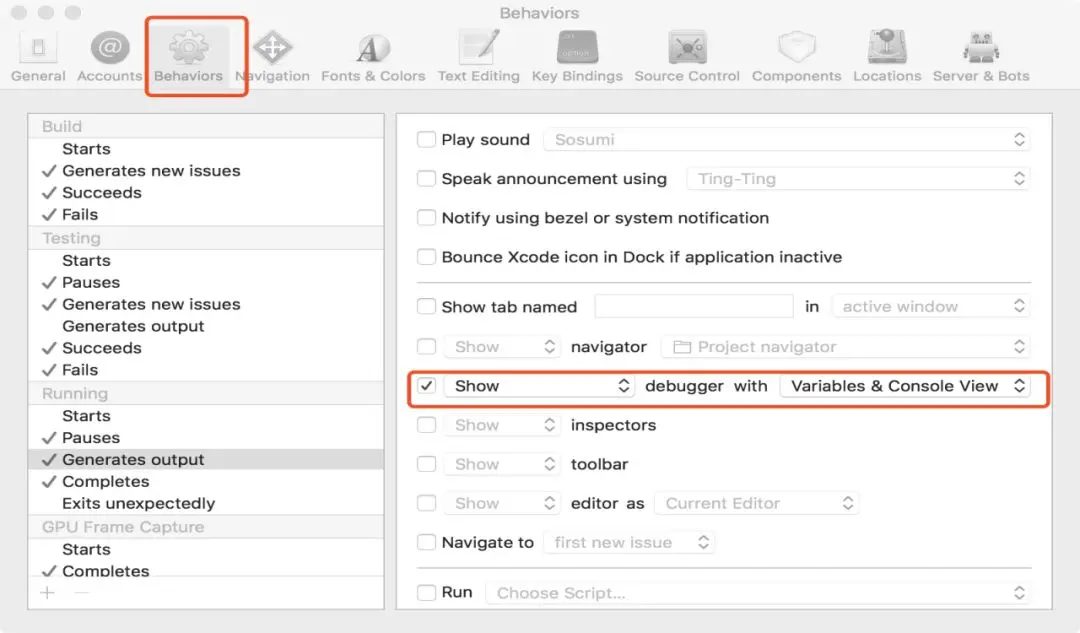1080x633 pixels.
Task: Open Source Control preferences
Action: [687, 57]
